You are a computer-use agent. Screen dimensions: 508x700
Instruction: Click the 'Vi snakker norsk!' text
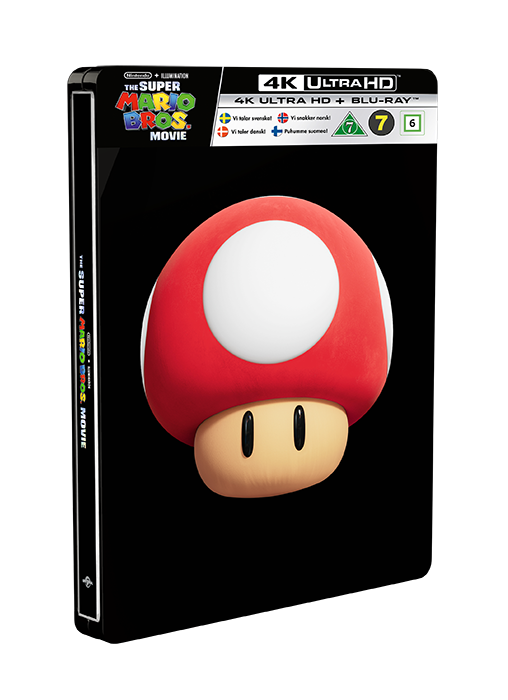coord(311,118)
